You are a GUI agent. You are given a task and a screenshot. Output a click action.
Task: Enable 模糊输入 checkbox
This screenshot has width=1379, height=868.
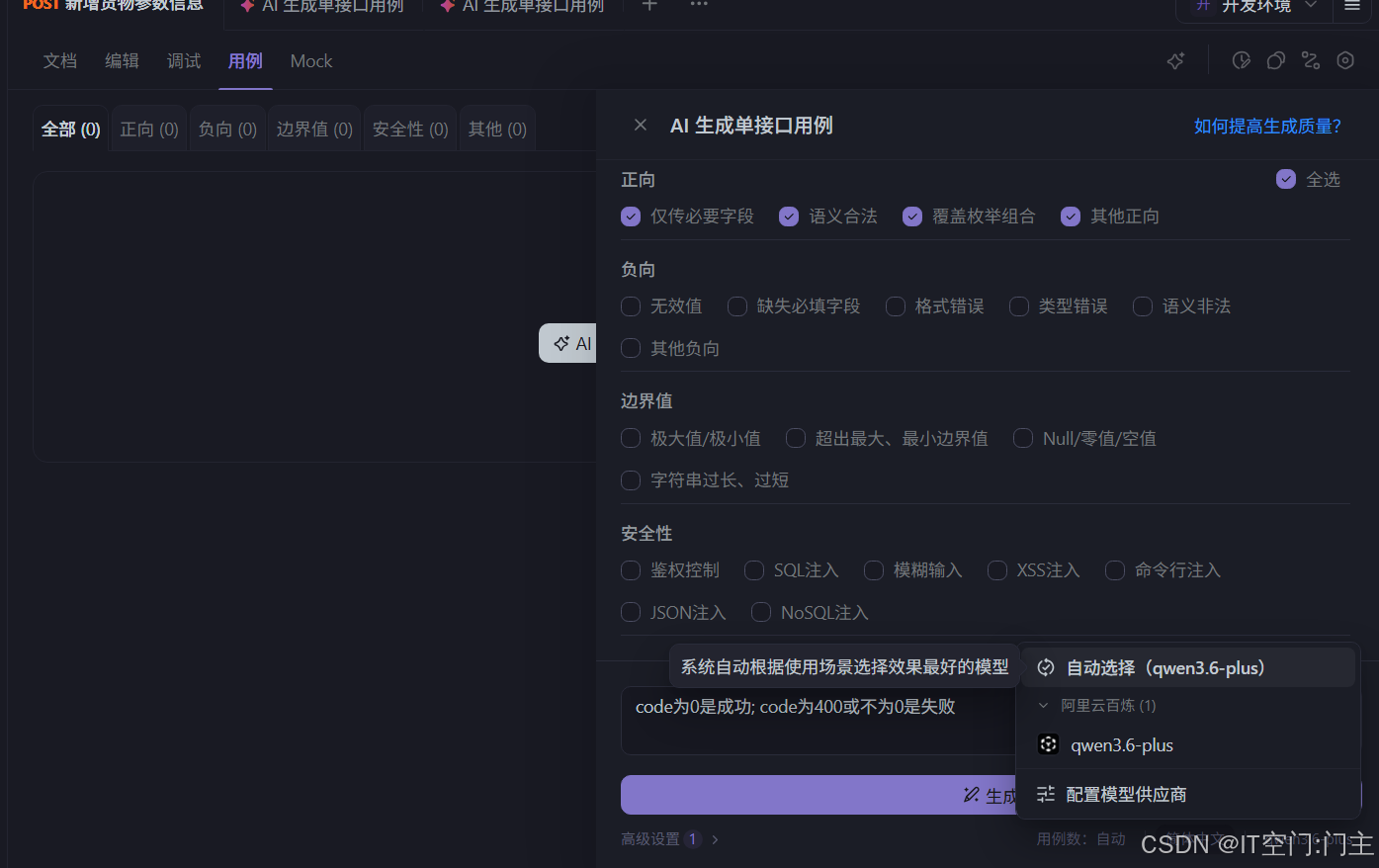point(874,570)
